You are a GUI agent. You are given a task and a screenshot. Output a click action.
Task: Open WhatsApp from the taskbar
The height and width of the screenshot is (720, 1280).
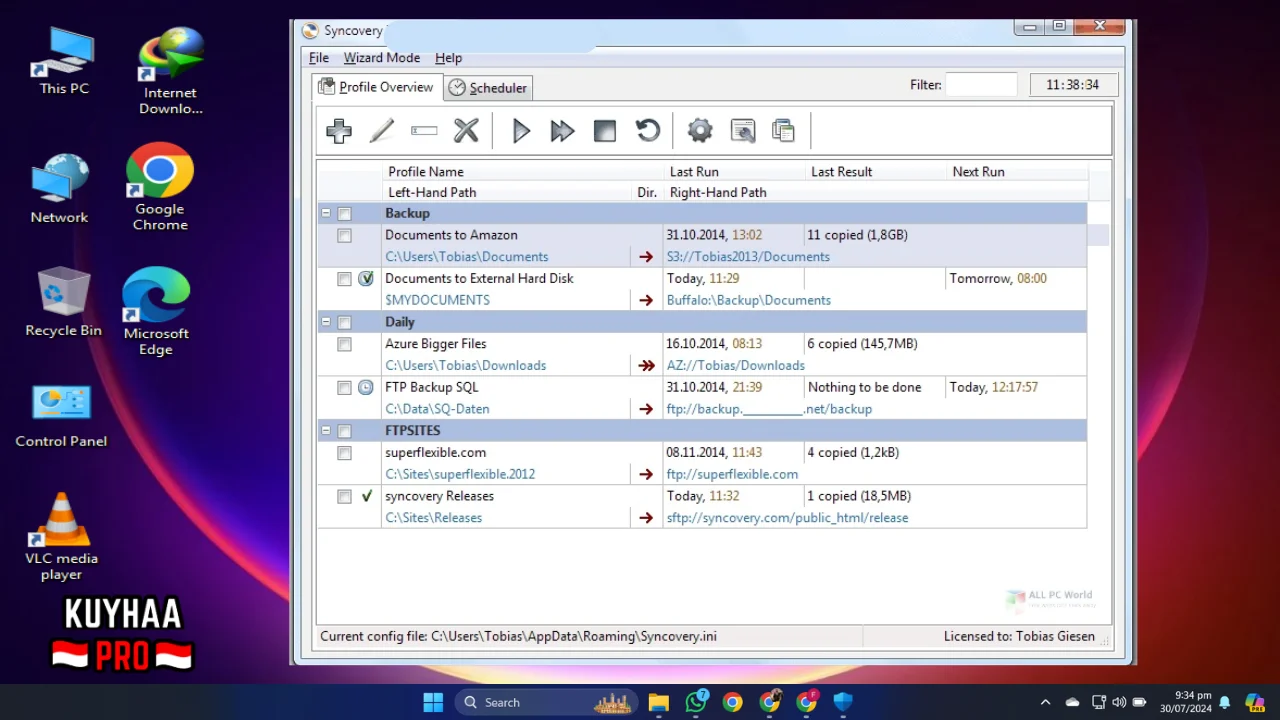[696, 702]
